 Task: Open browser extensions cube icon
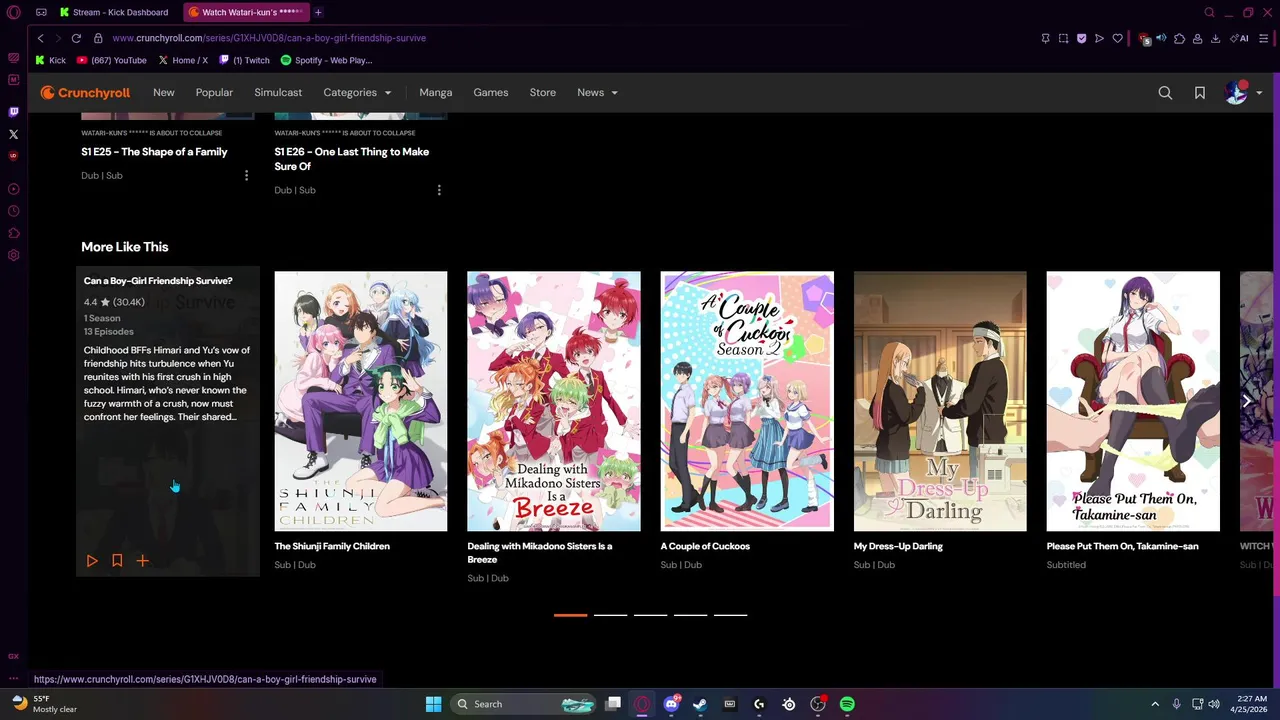pos(1179,38)
